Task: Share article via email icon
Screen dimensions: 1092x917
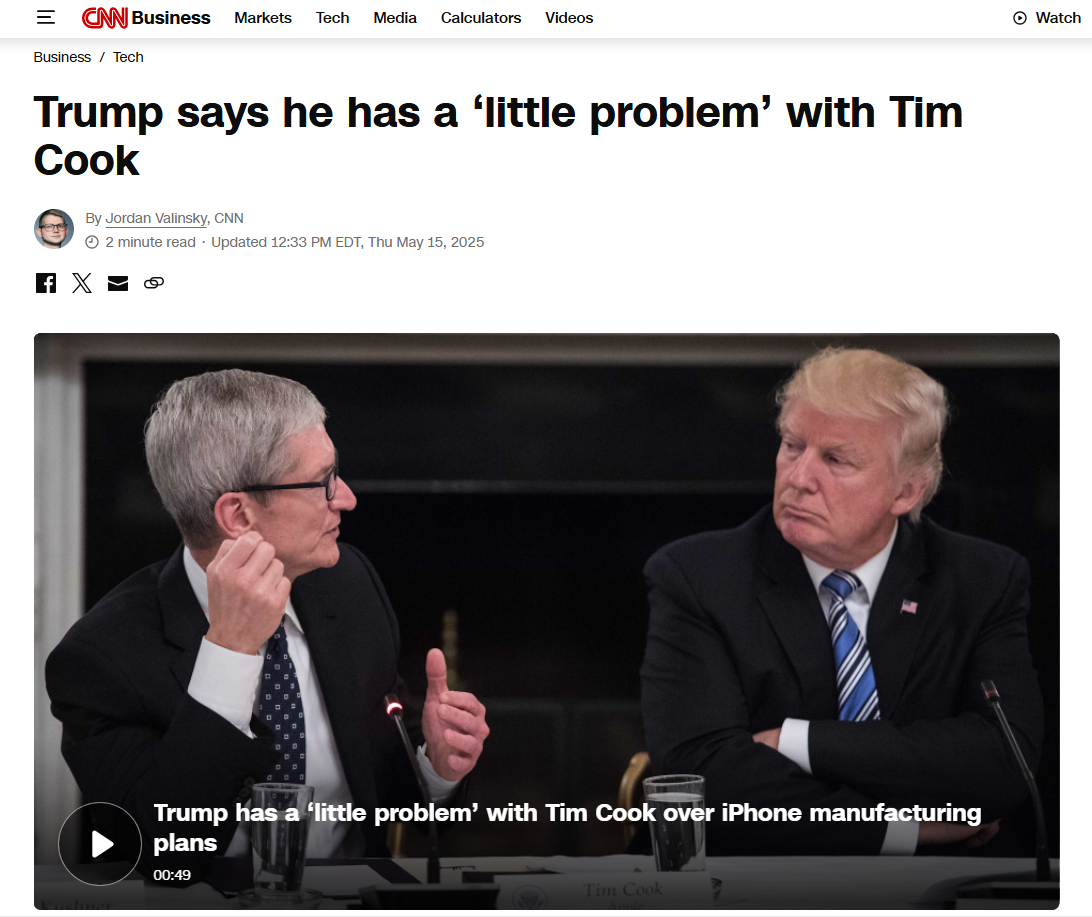Action: coord(118,283)
